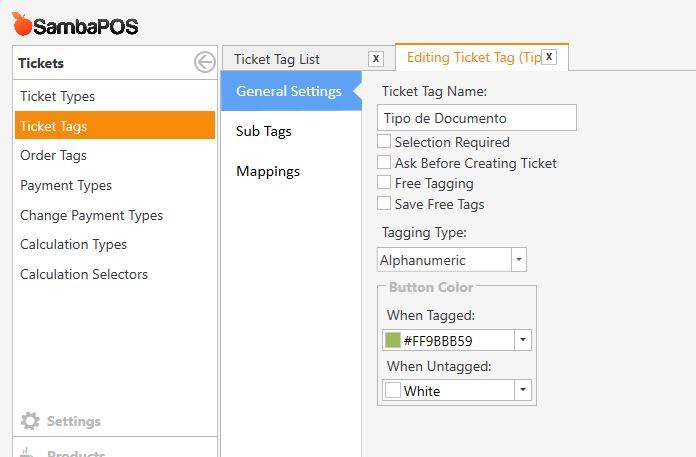
Task: Click the SambaPOS logo
Action: coord(75,25)
